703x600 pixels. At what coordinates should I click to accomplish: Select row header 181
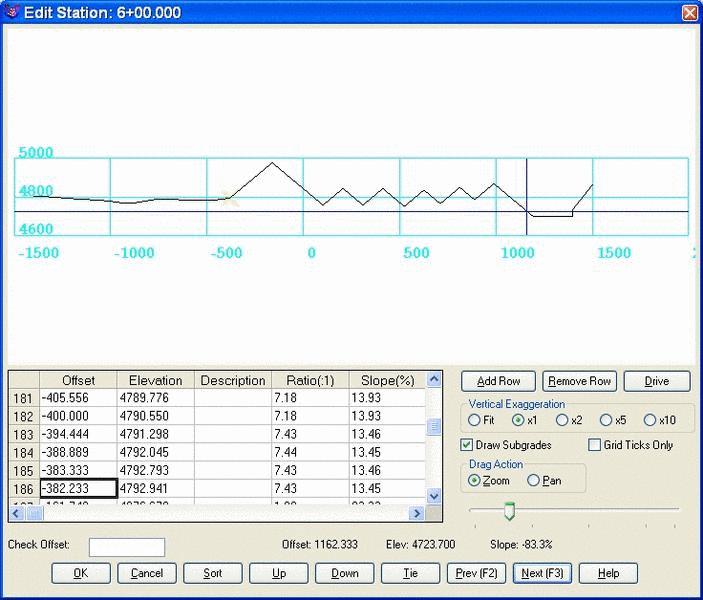click(24, 398)
